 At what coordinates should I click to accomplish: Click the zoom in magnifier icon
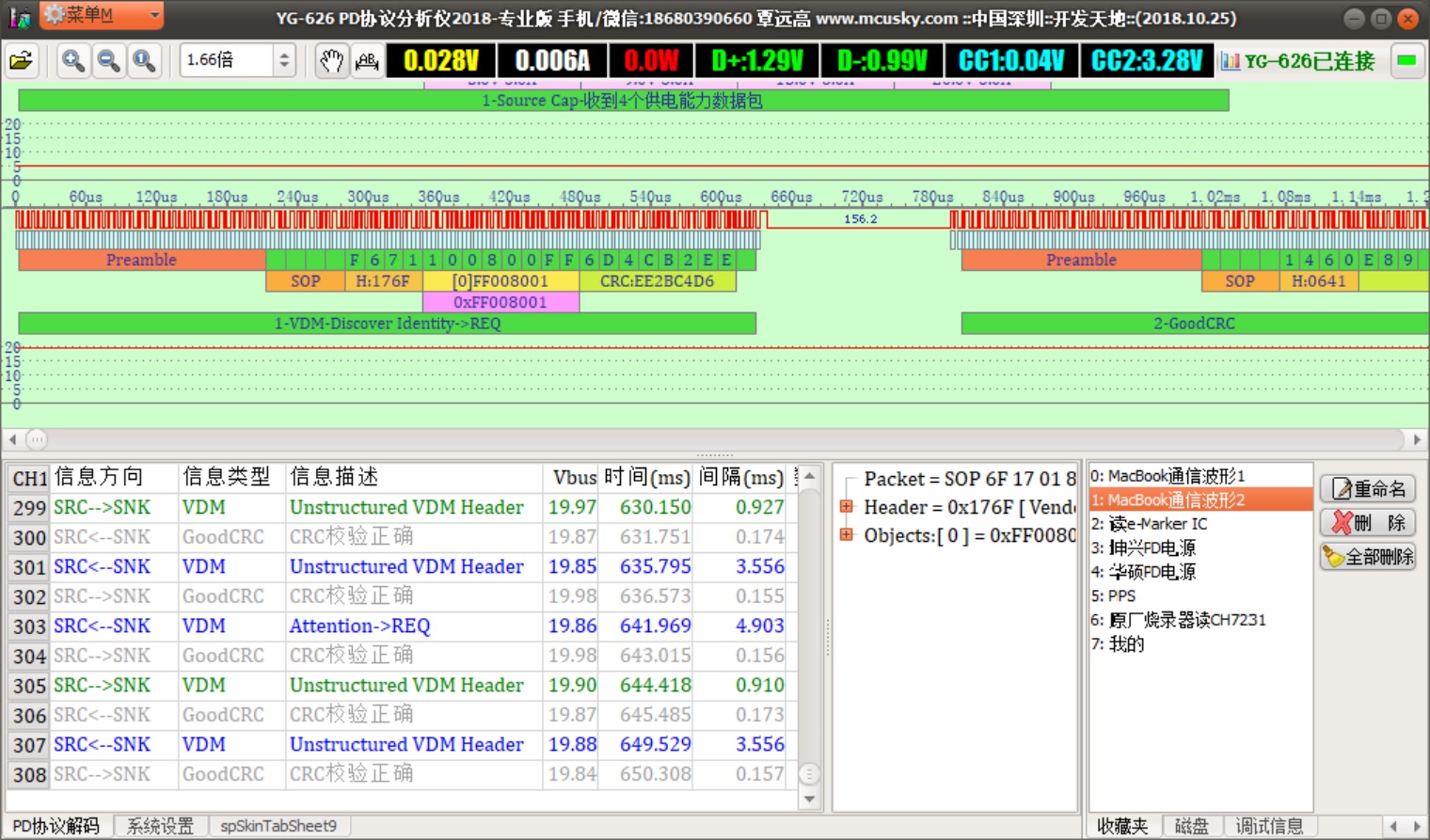72,61
